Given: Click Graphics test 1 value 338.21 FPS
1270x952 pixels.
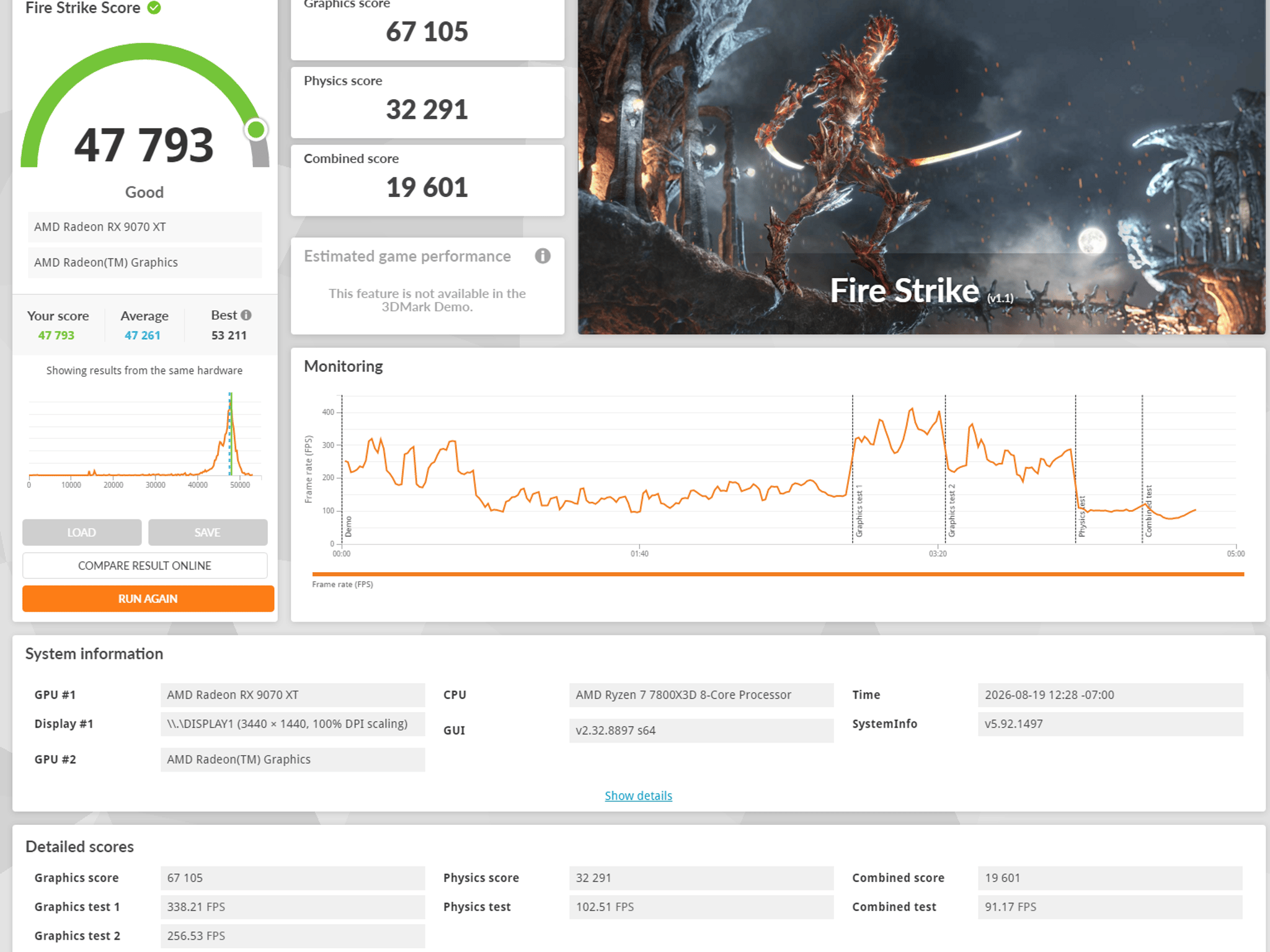Looking at the screenshot, I should (x=293, y=907).
